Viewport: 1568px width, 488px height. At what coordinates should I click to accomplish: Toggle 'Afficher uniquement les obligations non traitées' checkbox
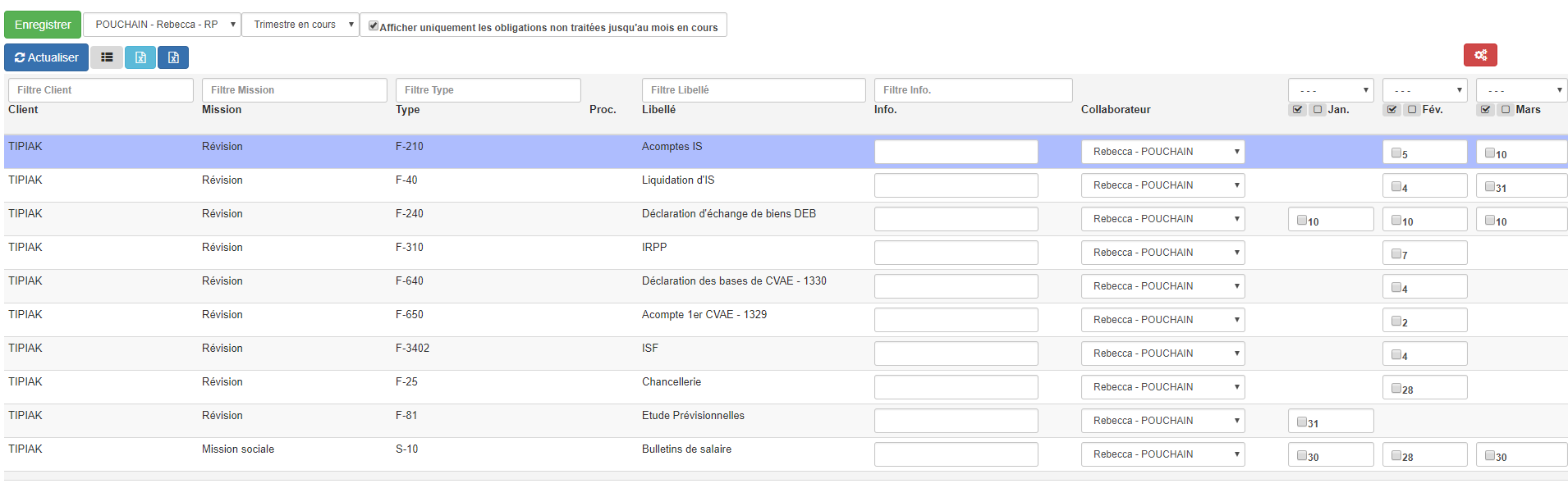pos(374,26)
